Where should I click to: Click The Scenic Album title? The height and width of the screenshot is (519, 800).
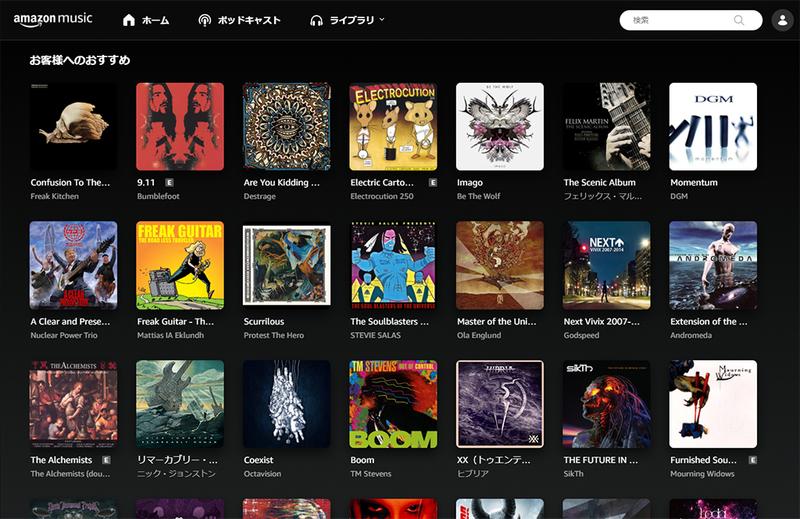pos(599,183)
